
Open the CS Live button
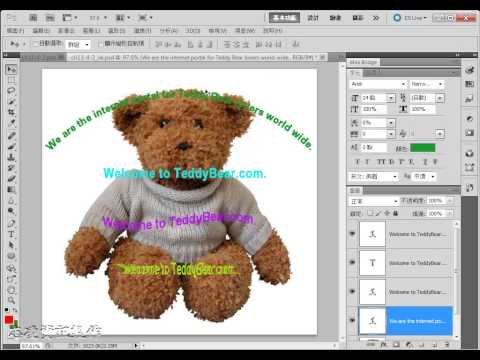coord(410,18)
